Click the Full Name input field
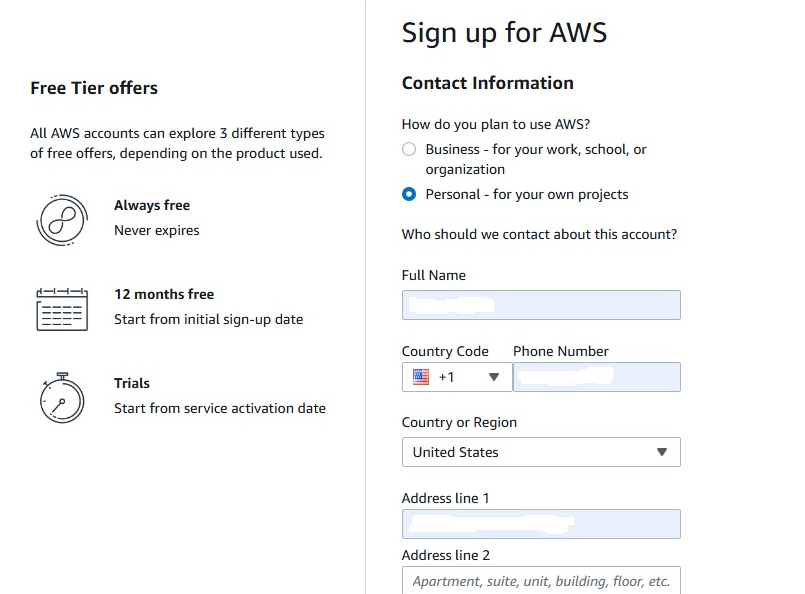The image size is (805, 594). pyautogui.click(x=541, y=305)
